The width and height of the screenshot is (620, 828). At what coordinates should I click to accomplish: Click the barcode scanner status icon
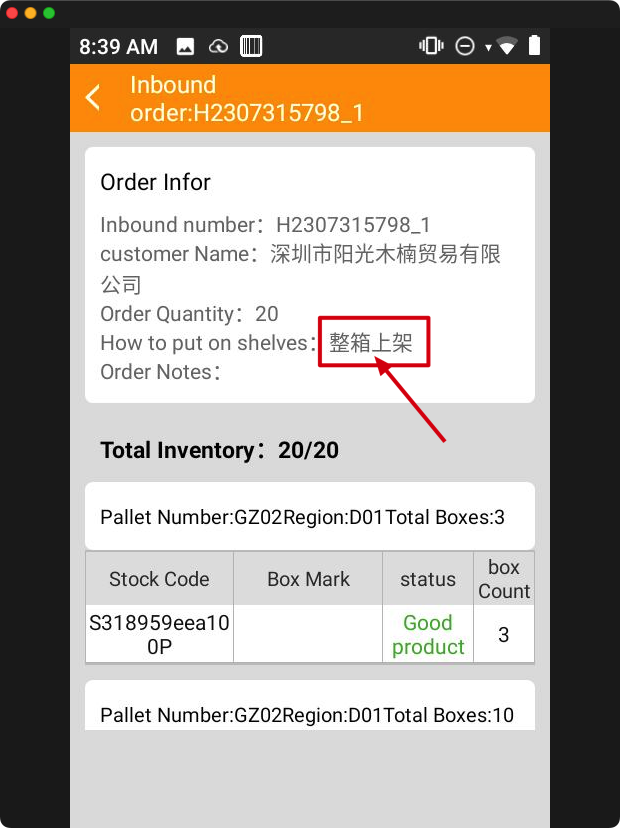[251, 46]
